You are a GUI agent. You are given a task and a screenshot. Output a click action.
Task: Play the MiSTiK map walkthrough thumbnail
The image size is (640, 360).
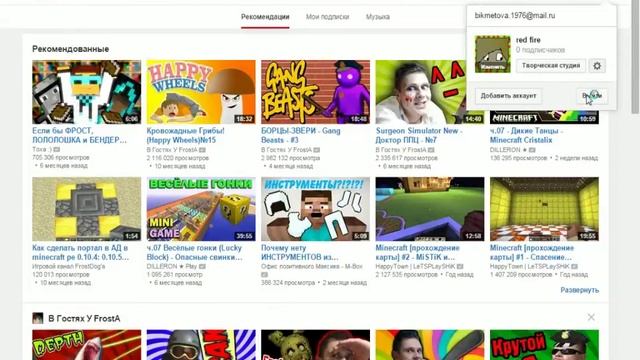pos(430,209)
